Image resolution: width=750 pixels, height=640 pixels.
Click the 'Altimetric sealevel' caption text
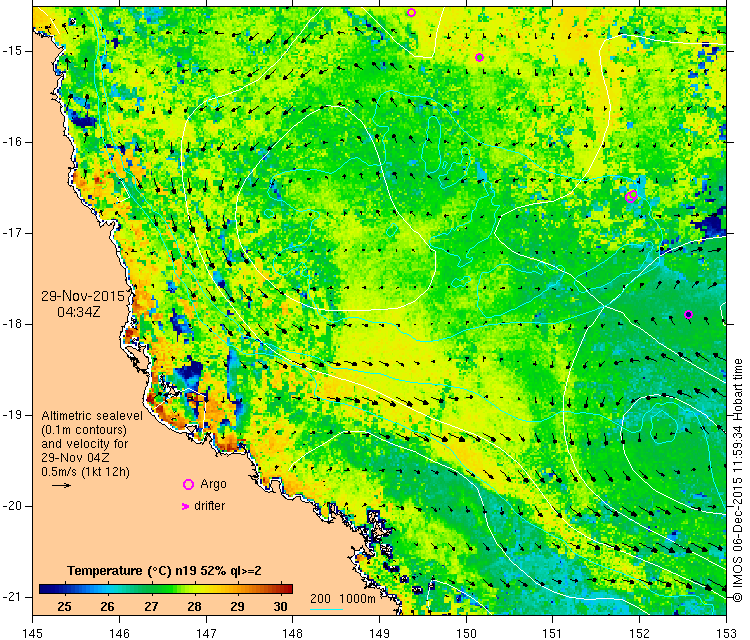[x=92, y=416]
